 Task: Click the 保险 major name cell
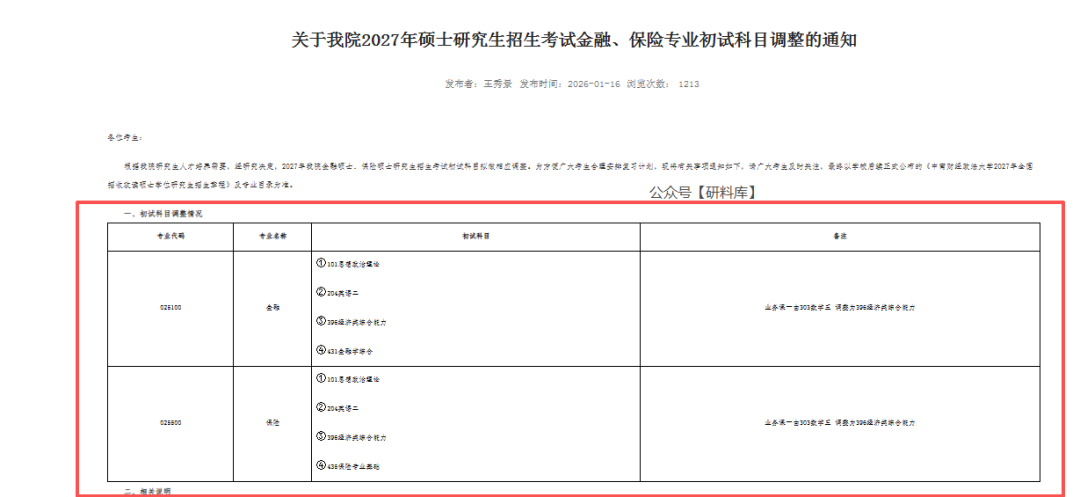click(x=272, y=423)
